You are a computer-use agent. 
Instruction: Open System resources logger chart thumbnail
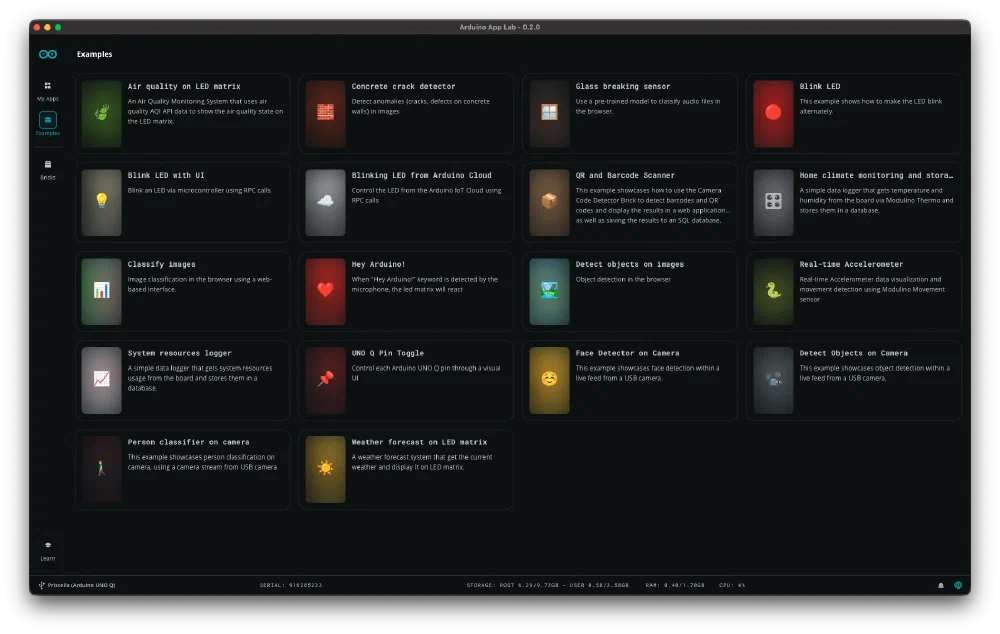pyautogui.click(x=101, y=380)
